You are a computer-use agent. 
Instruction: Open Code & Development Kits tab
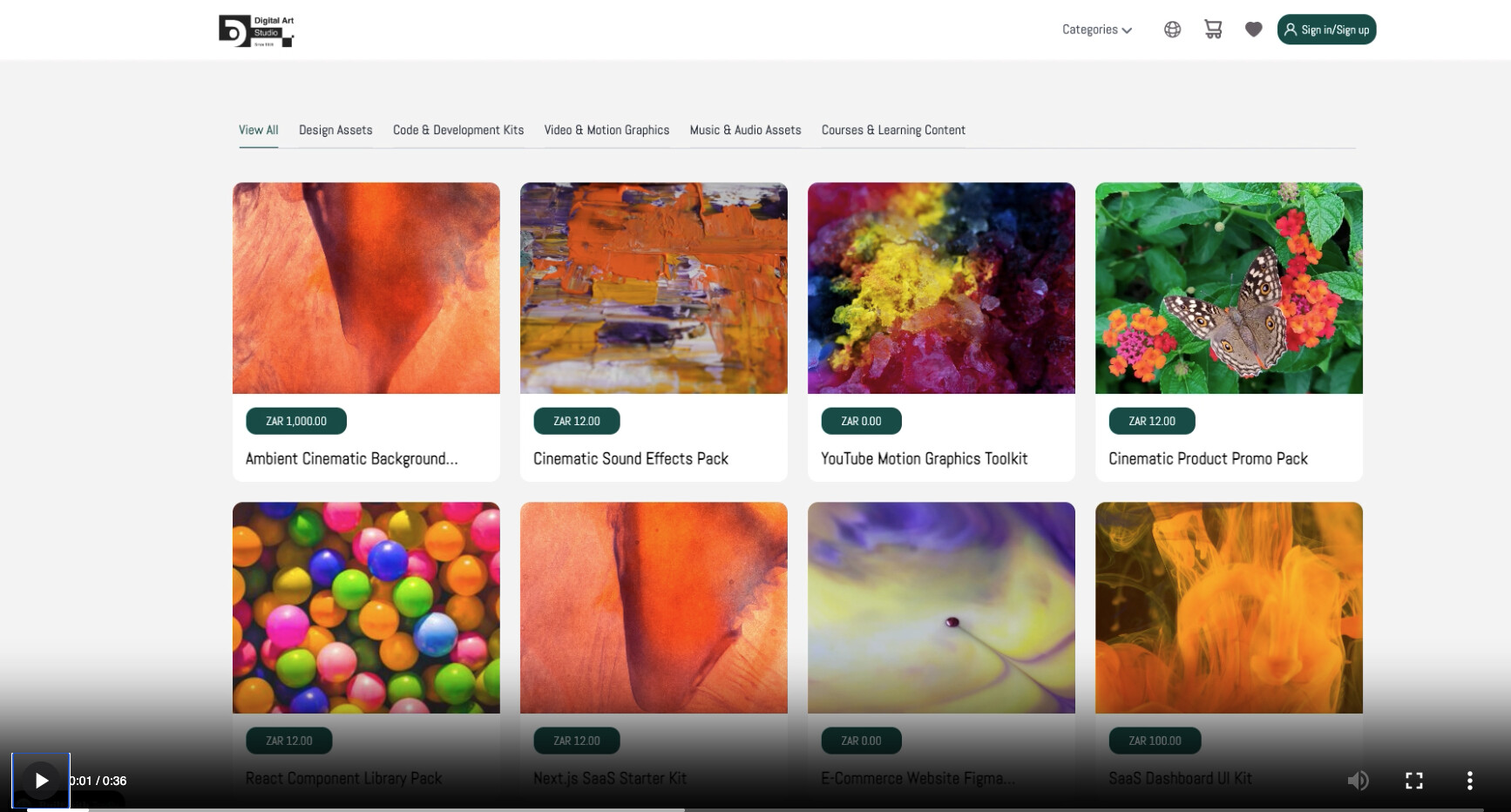458,131
